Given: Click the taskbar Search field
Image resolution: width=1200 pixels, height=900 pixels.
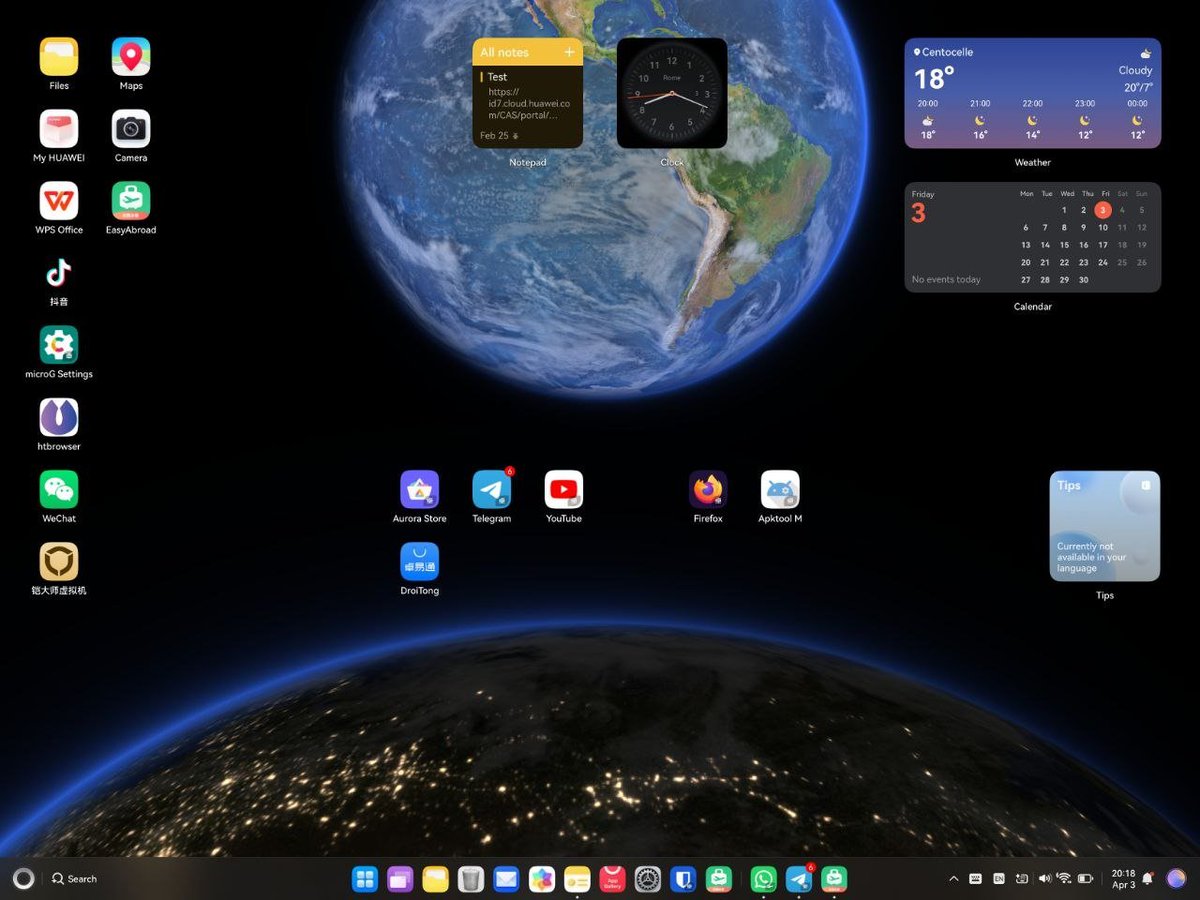Looking at the screenshot, I should pos(74,879).
